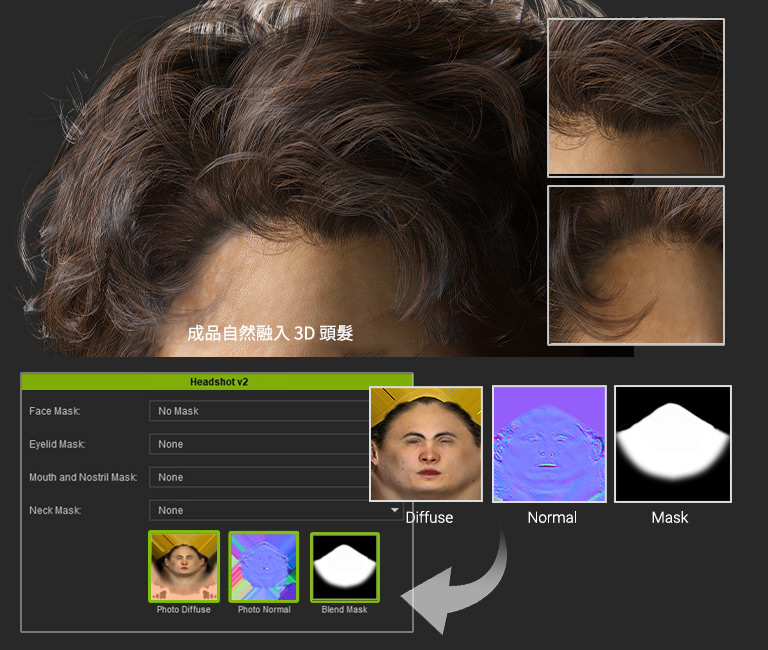Select the Photo Diffuse texture slot
768x650 pixels.
(x=183, y=567)
